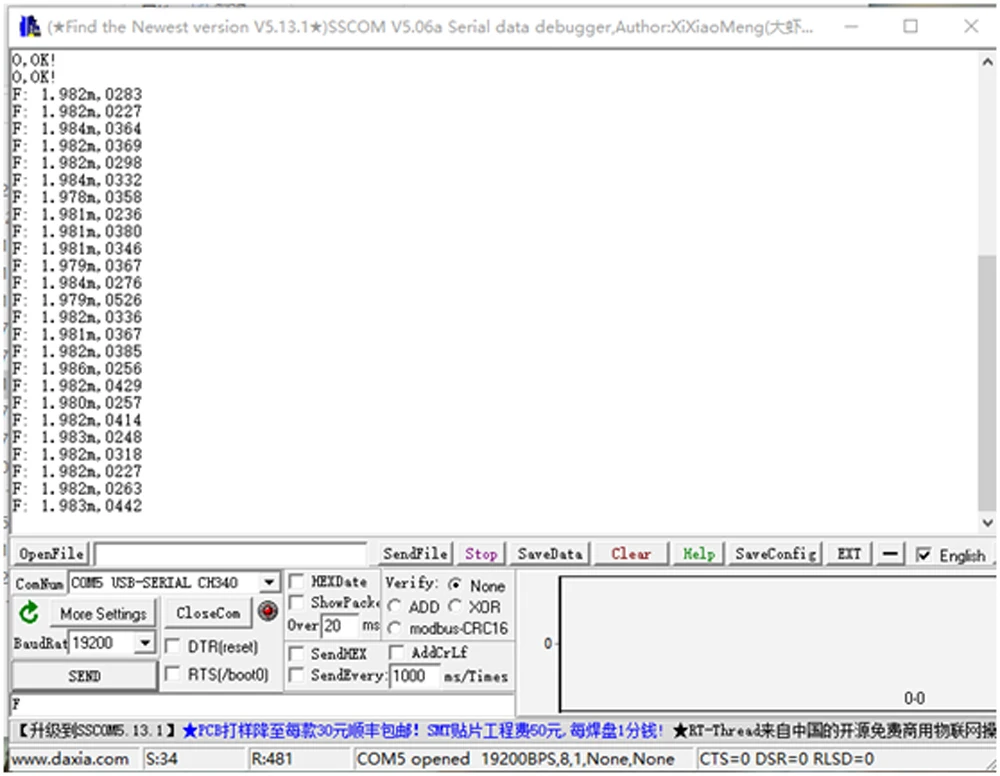1000x776 pixels.
Task: Click the scroll down arrow of receive area
Action: tap(987, 523)
